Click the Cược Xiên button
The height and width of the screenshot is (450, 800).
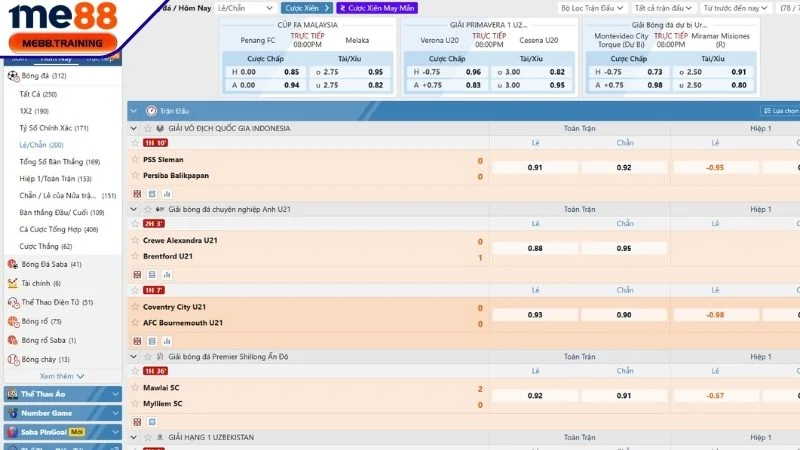pos(304,8)
